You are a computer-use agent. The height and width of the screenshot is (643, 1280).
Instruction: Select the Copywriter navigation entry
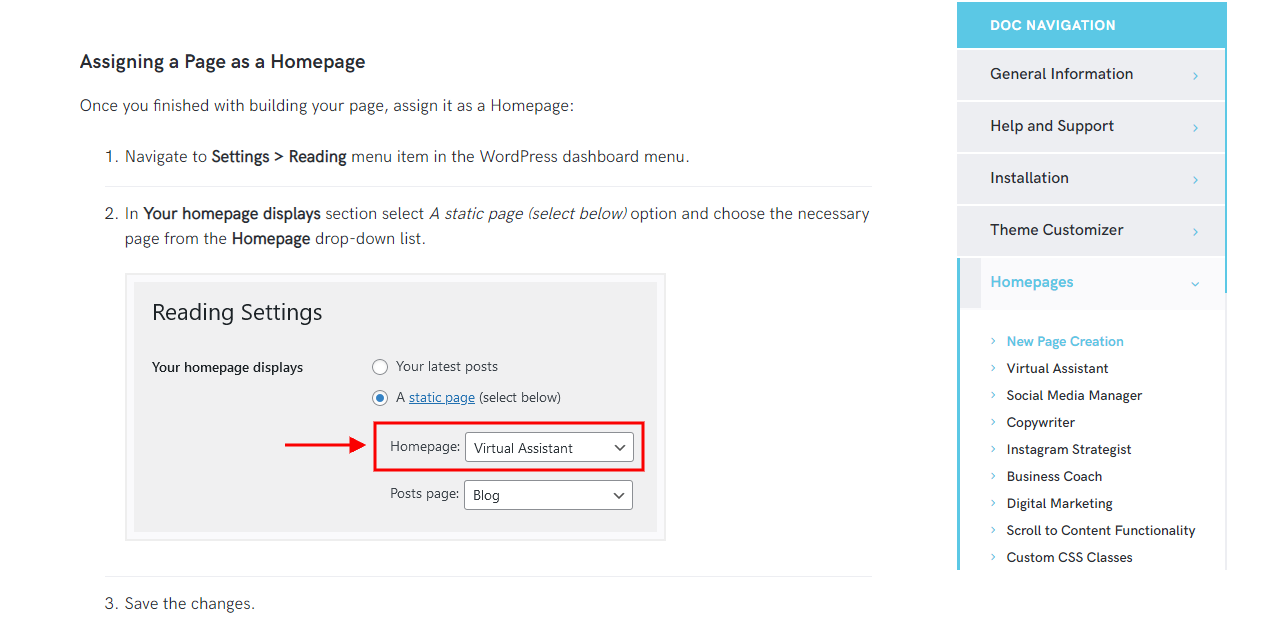point(1041,423)
